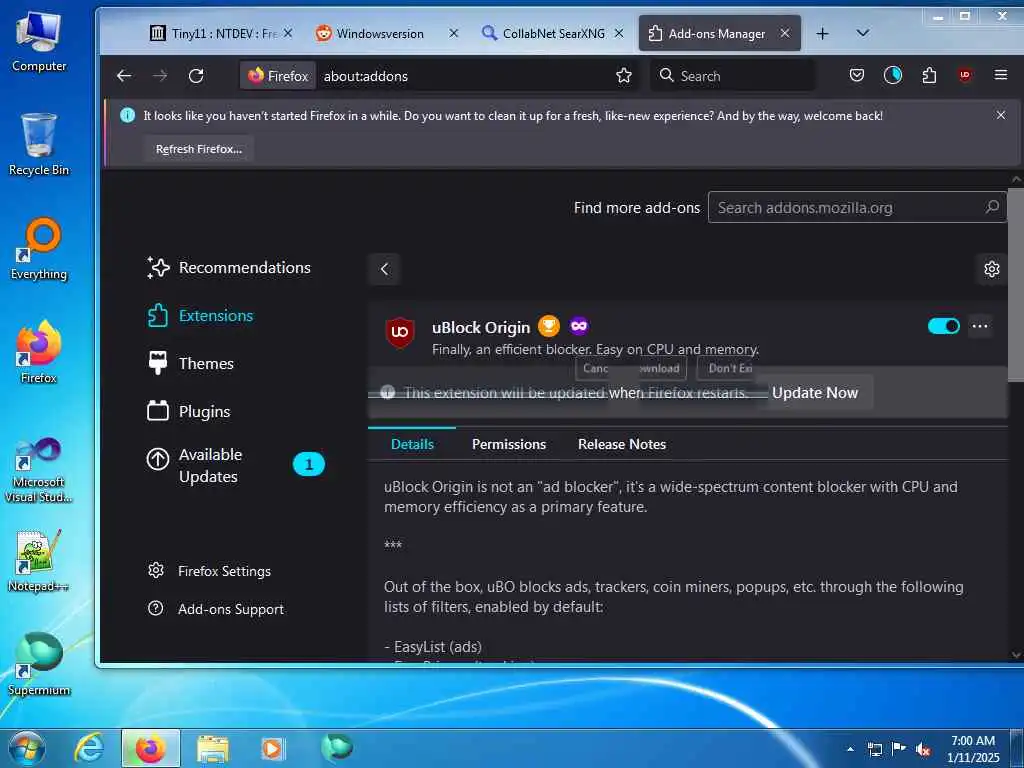Reload the page with the refresh icon
Image resolution: width=1024 pixels, height=768 pixels.
[196, 76]
